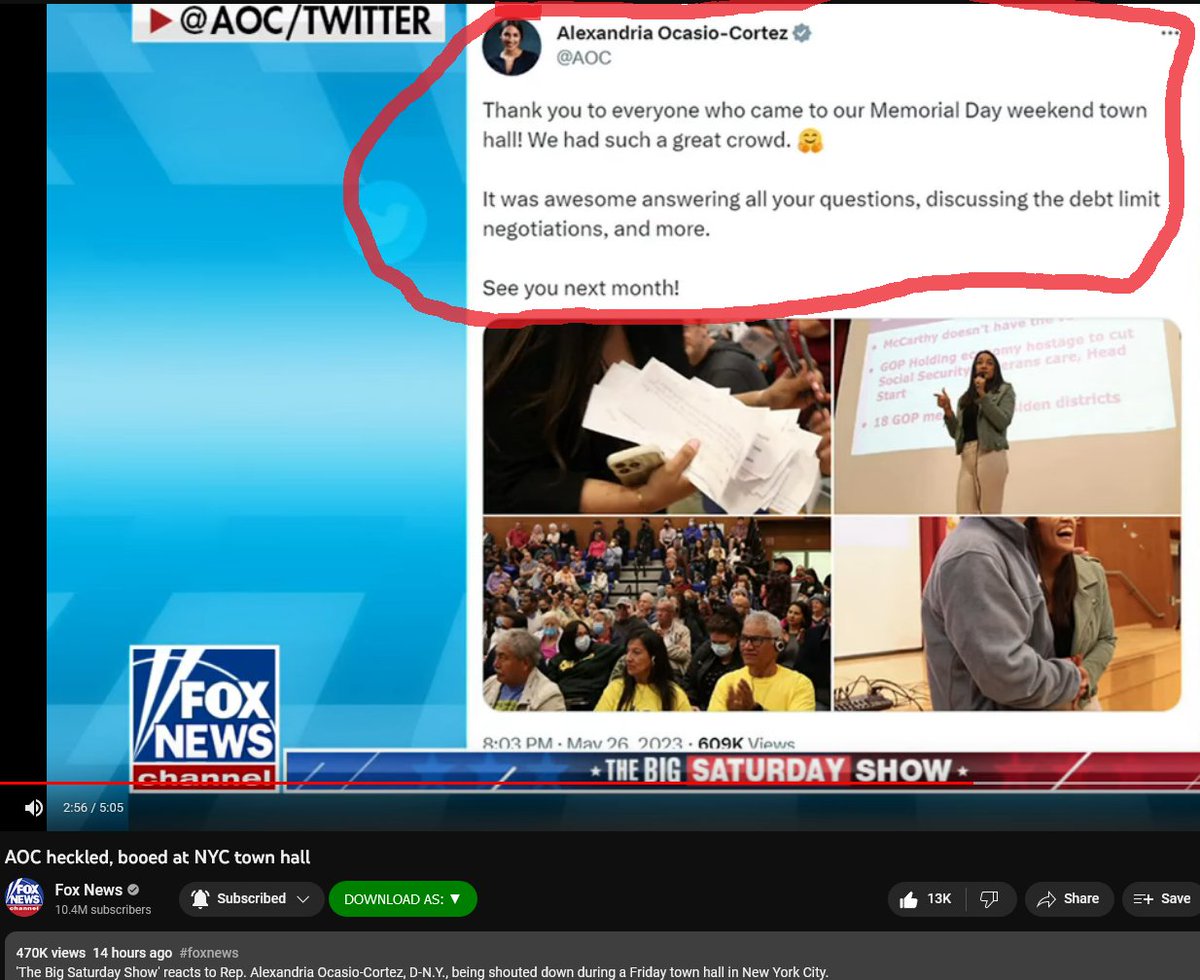Click the tweet photo of two people hugging

tap(1007, 613)
